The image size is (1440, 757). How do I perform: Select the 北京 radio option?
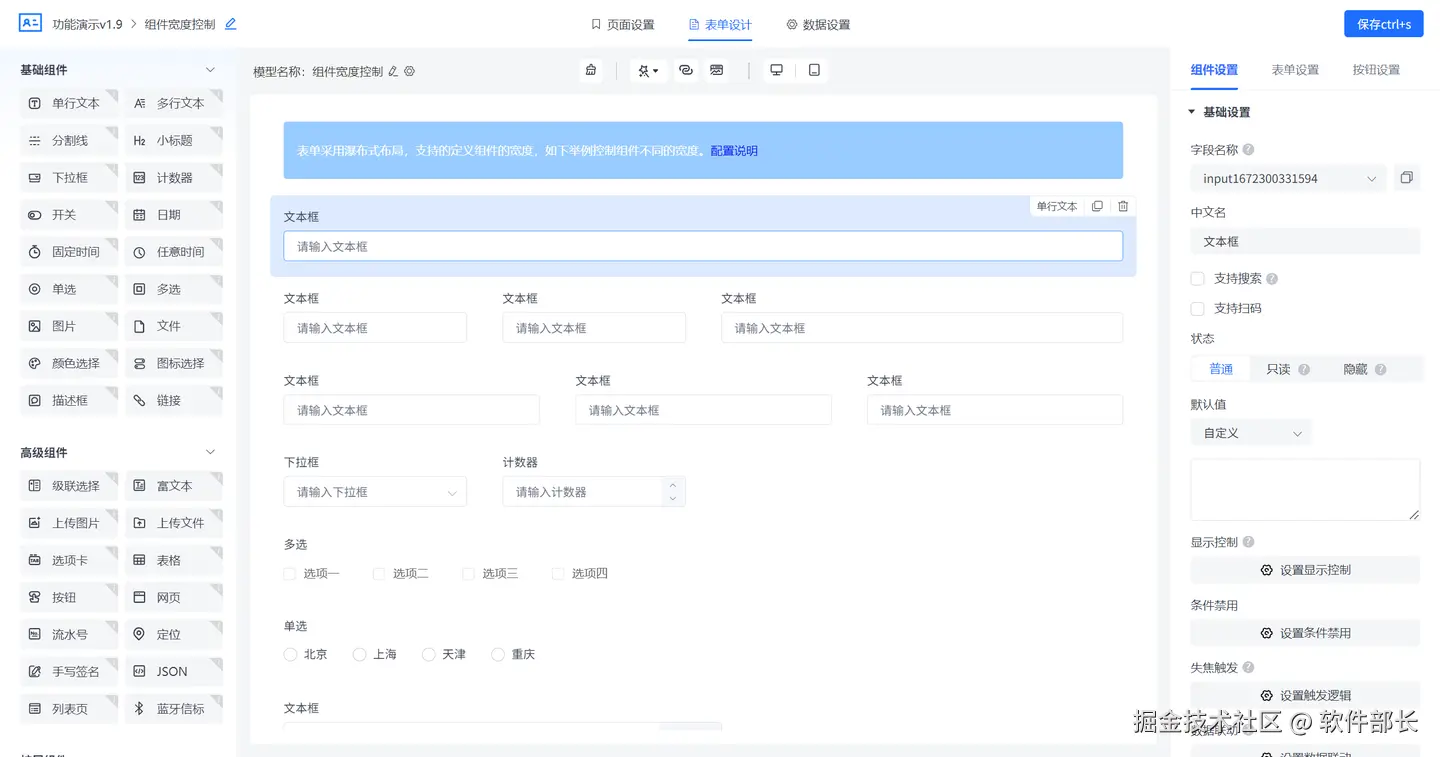pyautogui.click(x=291, y=654)
